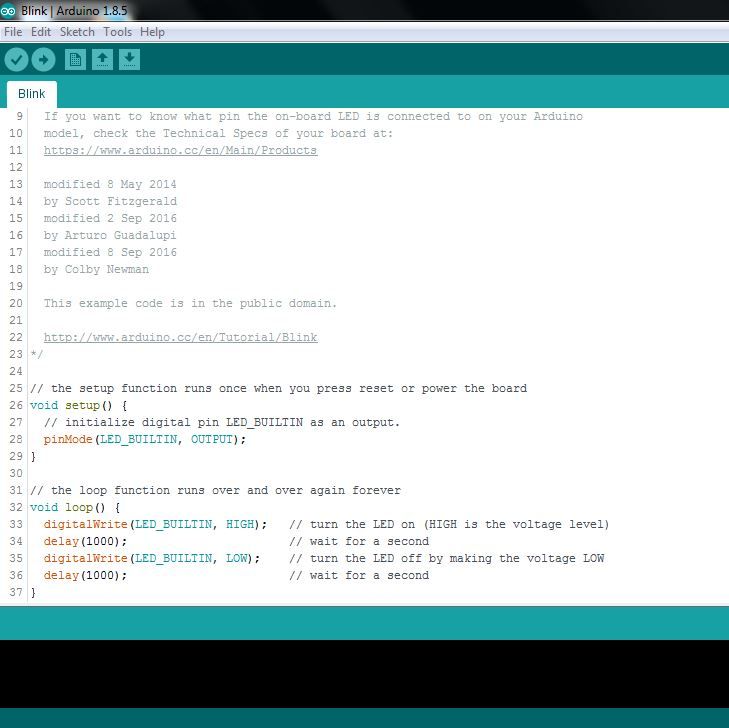This screenshot has width=729, height=728.
Task: Click the void loop() declaration line
Action: coord(75,508)
